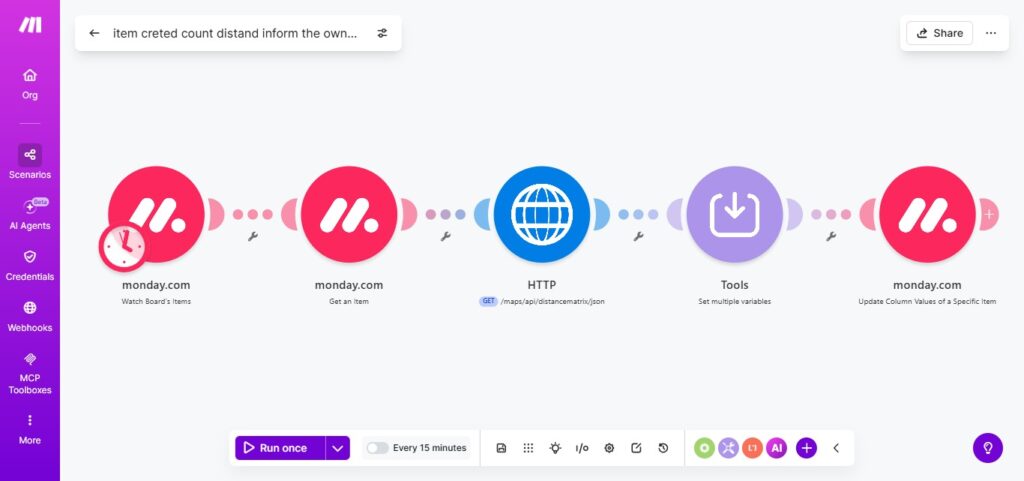Open the Webhooks section
1024x481 pixels.
[x=30, y=316]
